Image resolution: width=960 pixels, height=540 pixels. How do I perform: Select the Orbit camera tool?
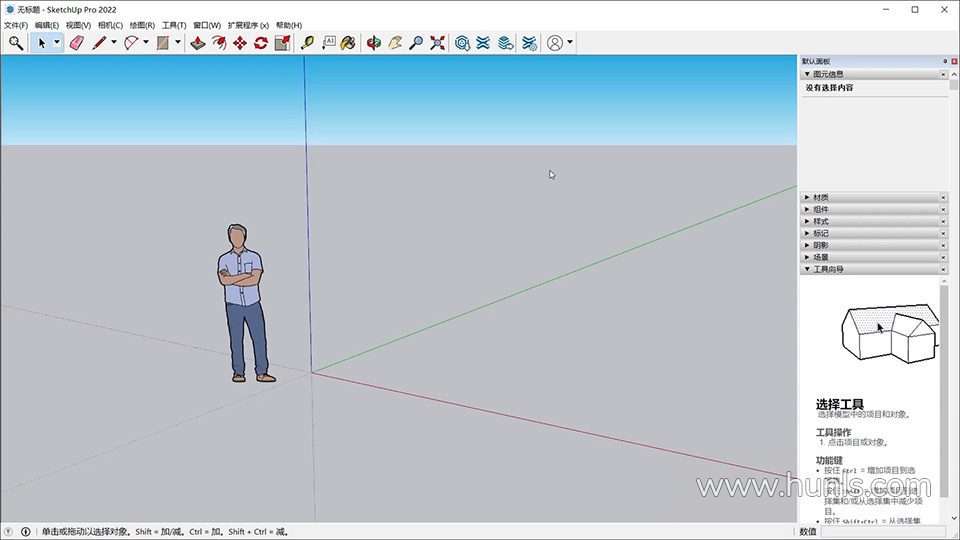373,43
